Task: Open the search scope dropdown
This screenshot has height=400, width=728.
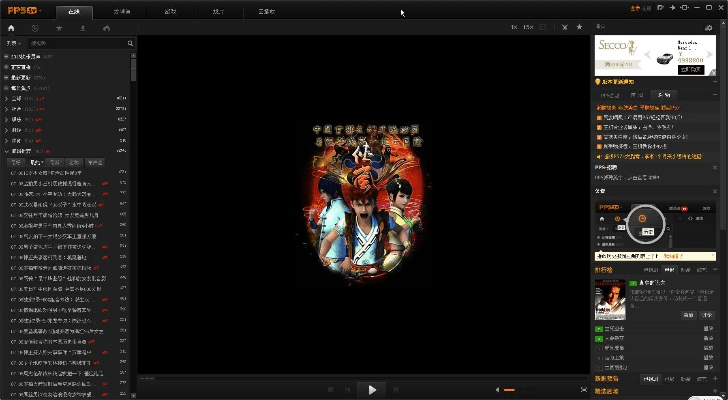Action: [x=14, y=44]
